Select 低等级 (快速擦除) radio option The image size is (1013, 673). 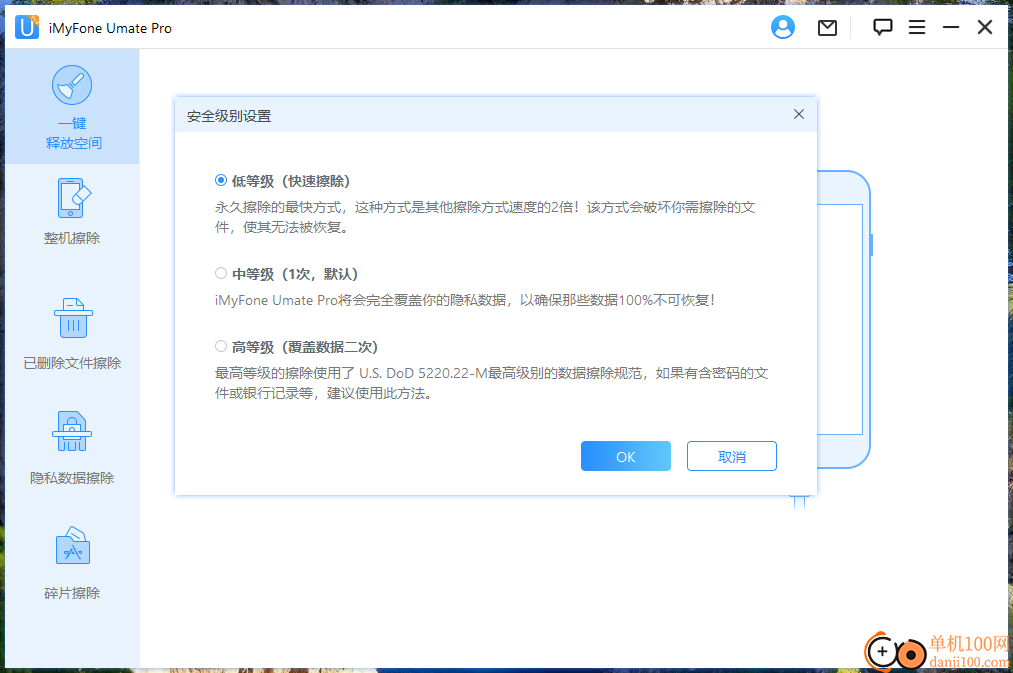[x=221, y=180]
